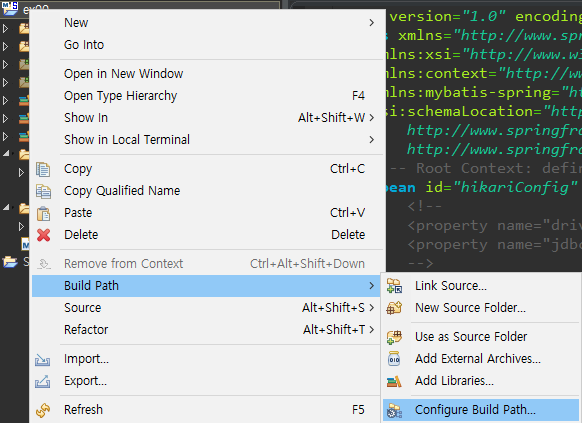Click the arrow beside New

click(x=372, y=23)
